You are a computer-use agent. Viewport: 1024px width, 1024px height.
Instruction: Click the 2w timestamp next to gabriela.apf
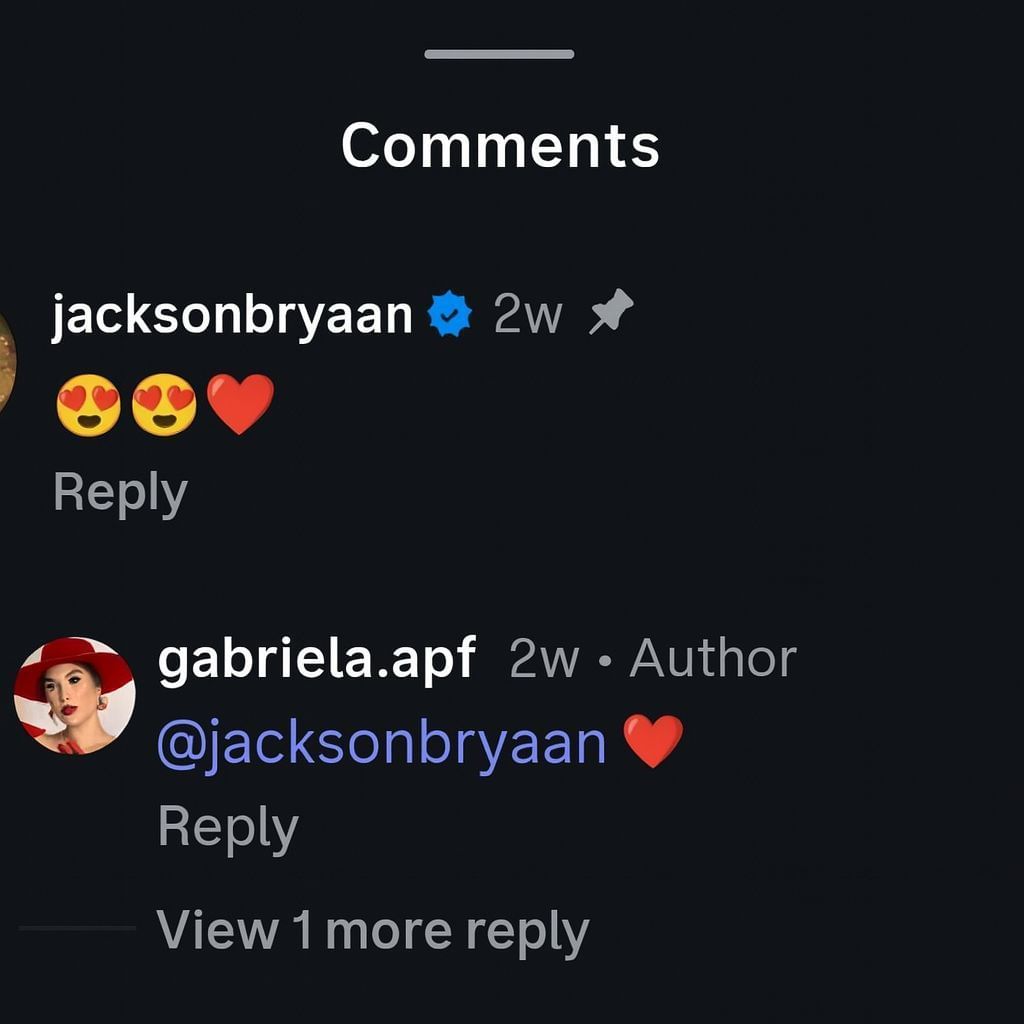543,658
